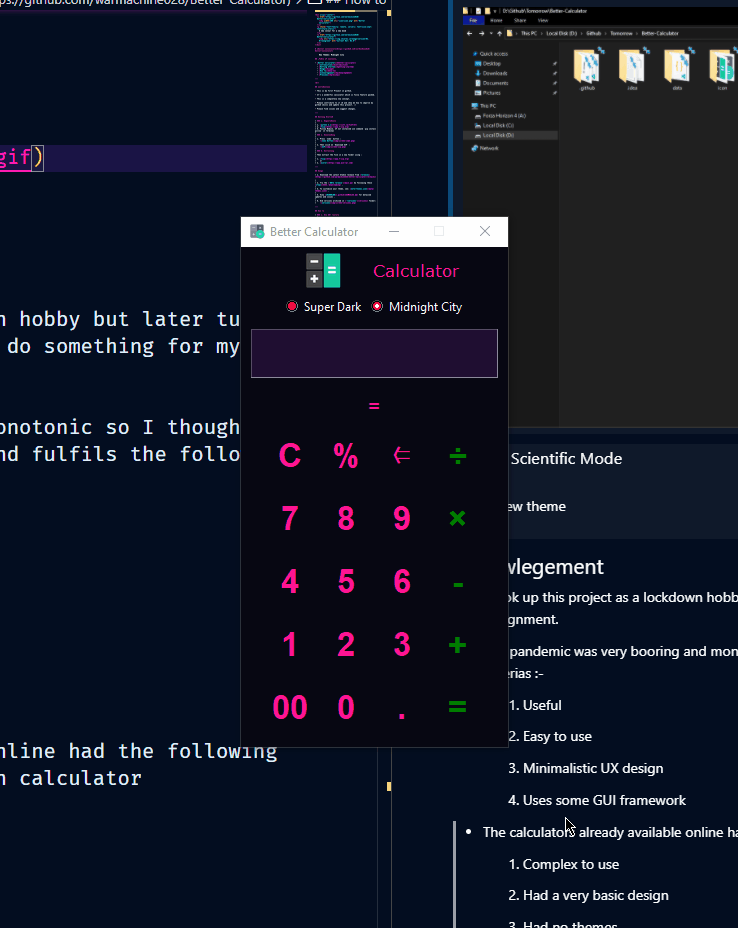Click the calculator display input field

374,353
